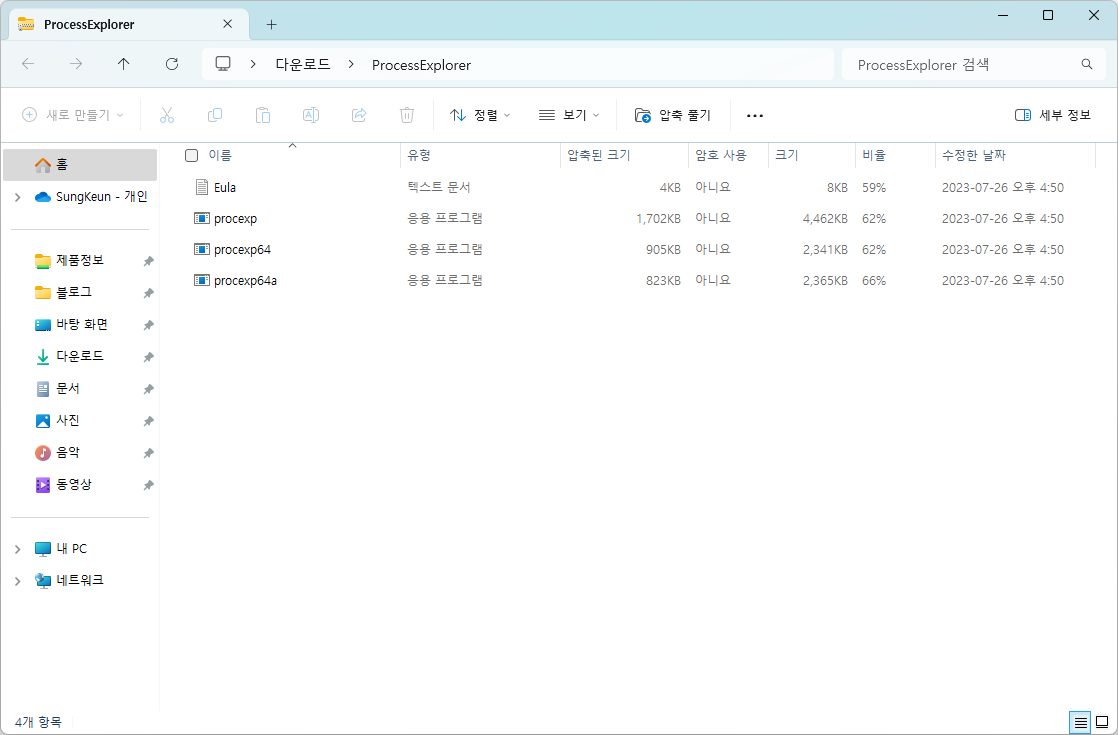Click the Paste clipboard icon

262,115
